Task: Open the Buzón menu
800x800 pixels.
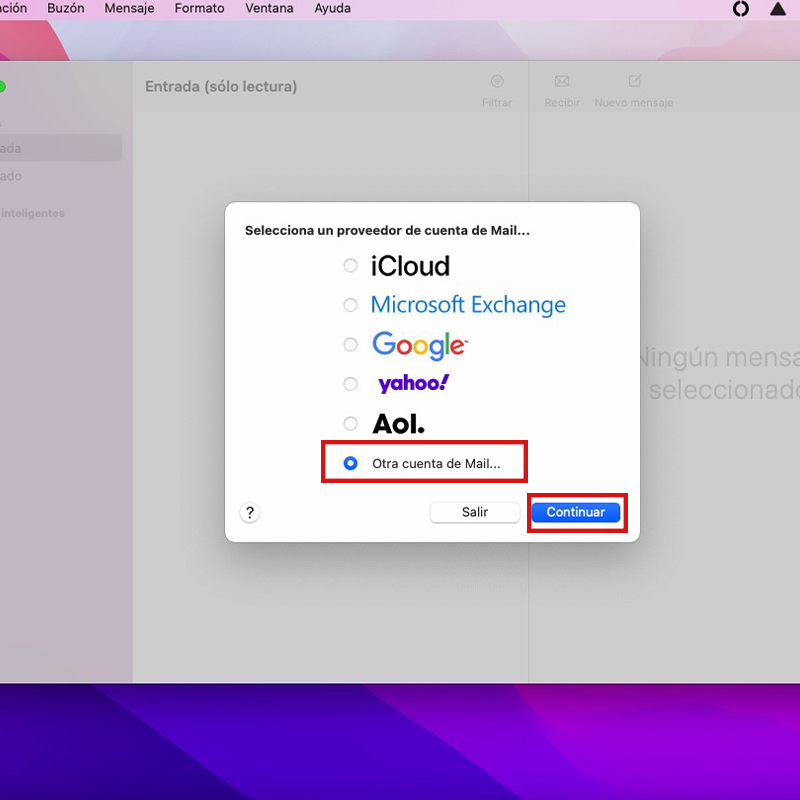Action: [x=66, y=8]
